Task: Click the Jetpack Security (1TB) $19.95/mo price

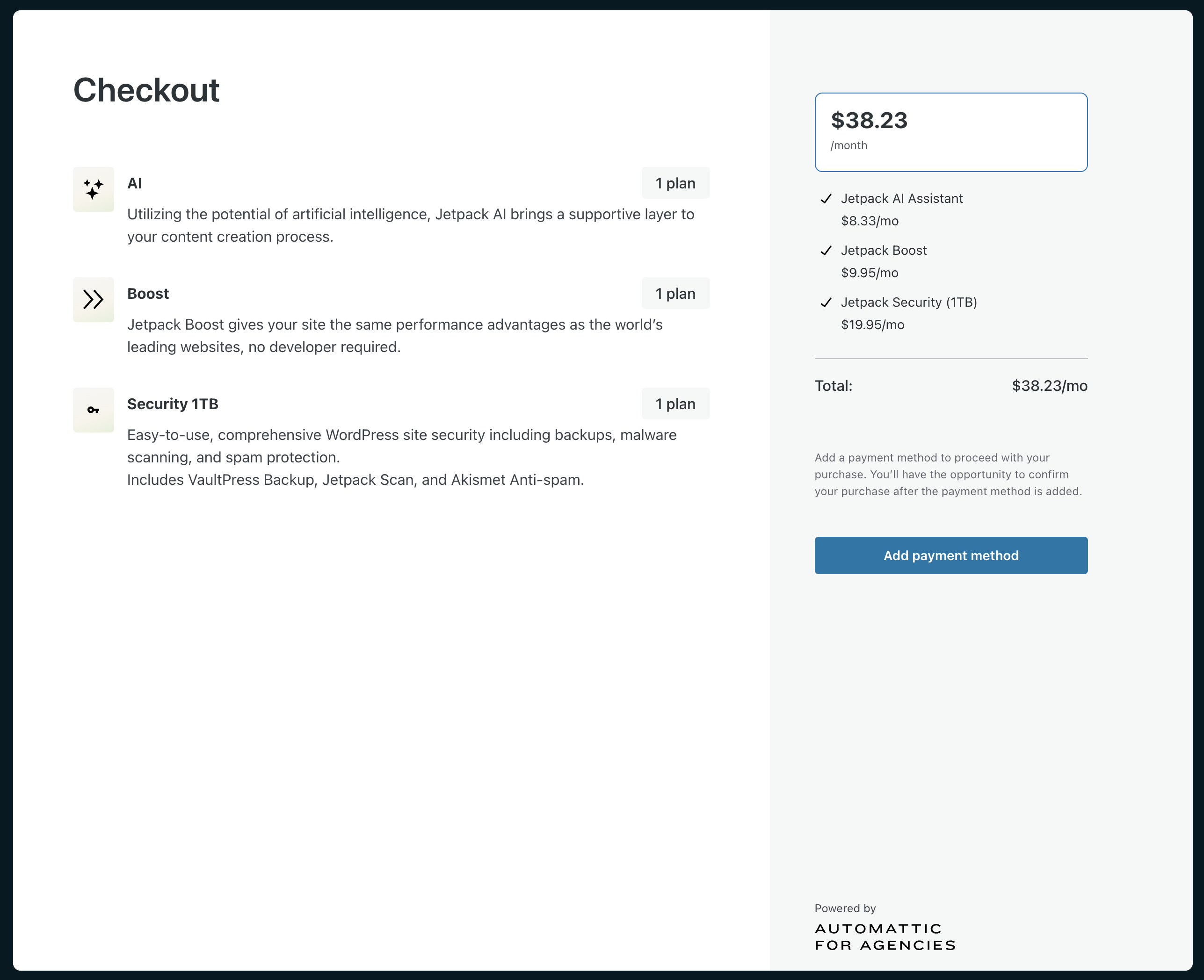Action: 872,324
